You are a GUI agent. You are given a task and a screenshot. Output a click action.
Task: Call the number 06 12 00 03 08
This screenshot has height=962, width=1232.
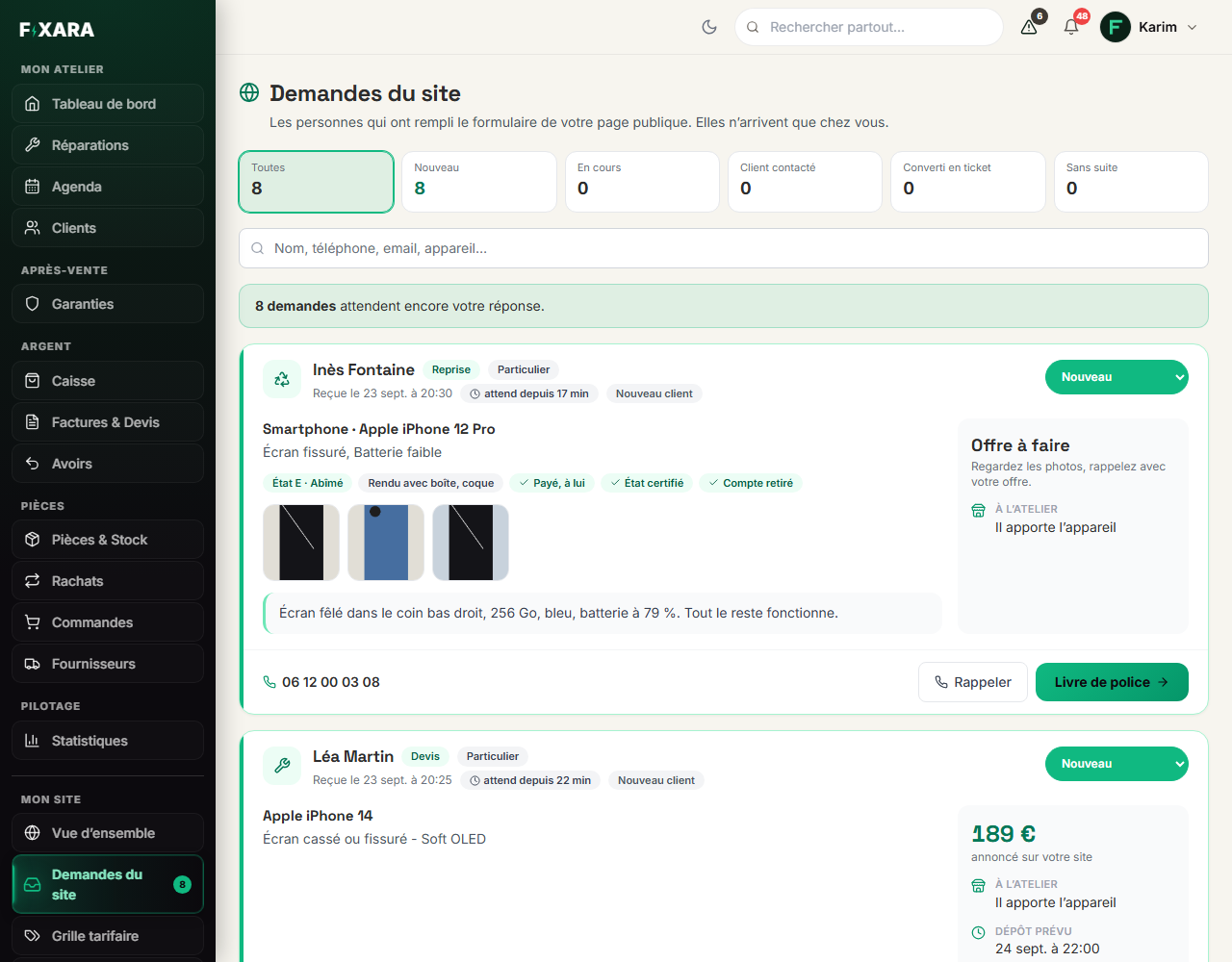321,682
